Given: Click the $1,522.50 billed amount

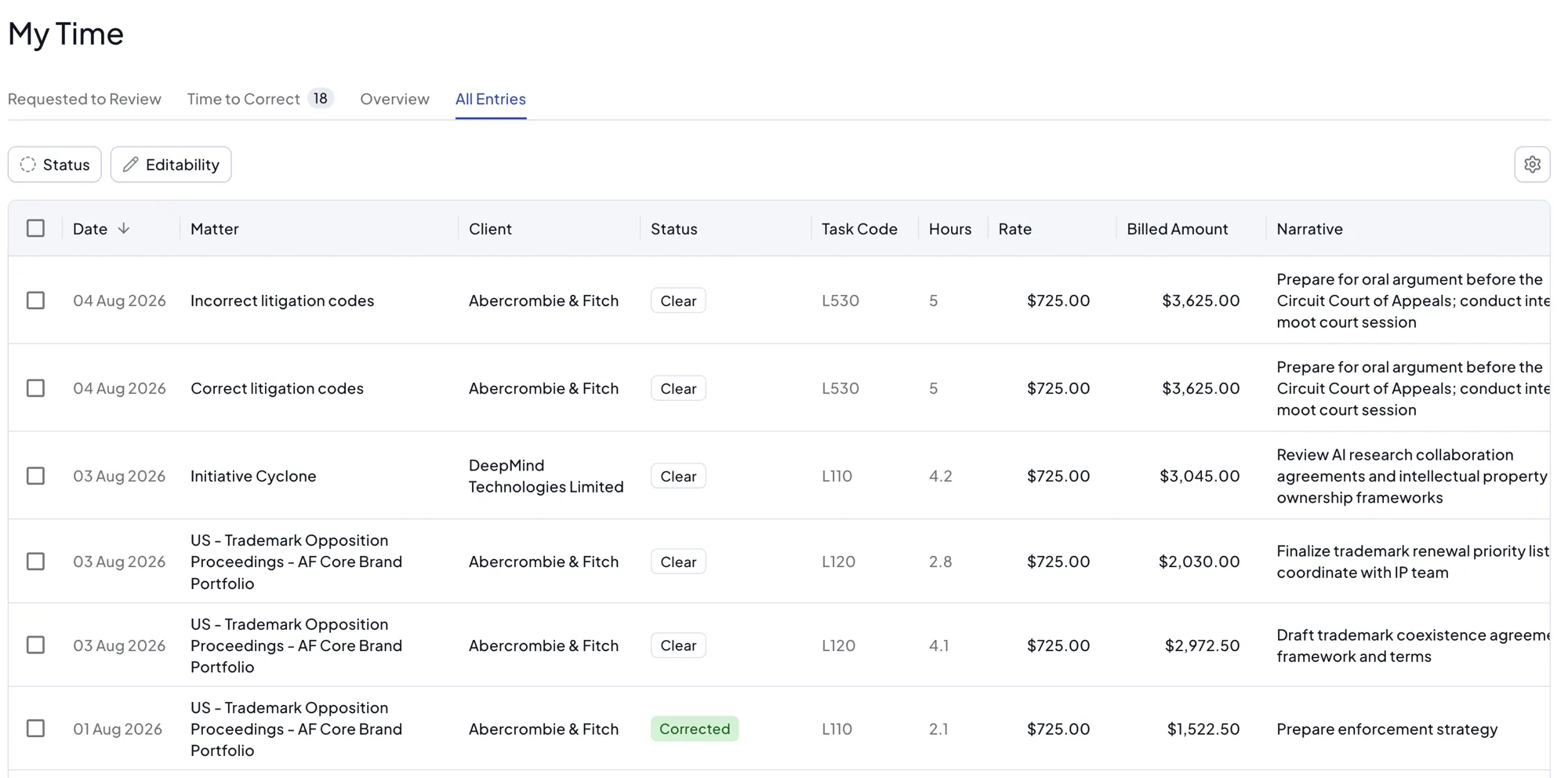Looking at the screenshot, I should pyautogui.click(x=1203, y=729).
